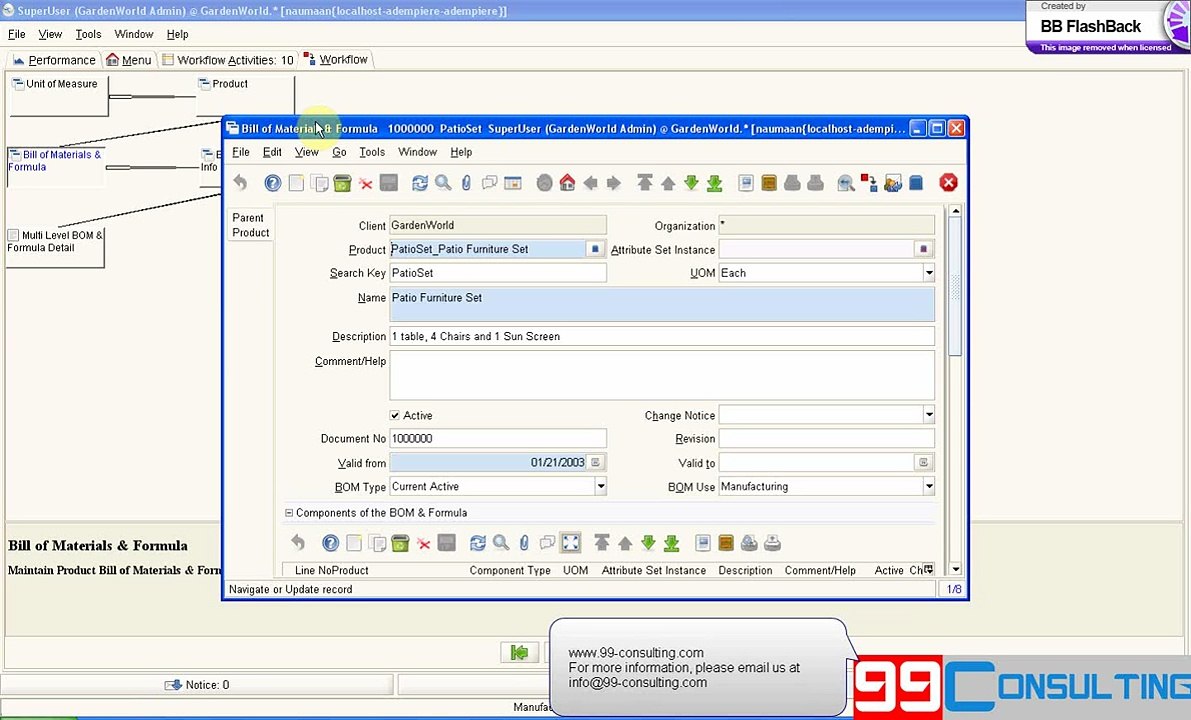1191x720 pixels.
Task: Create a new record in main BOM toolbar
Action: (x=296, y=183)
